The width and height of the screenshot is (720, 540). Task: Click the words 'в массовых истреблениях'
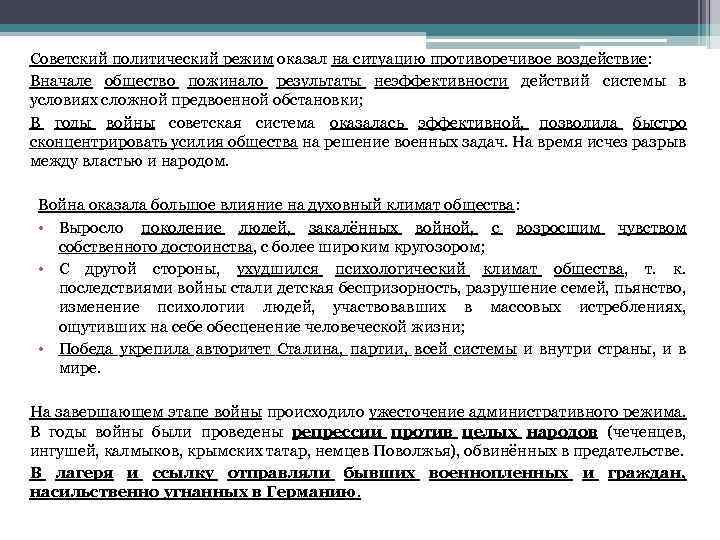pyautogui.click(x=574, y=308)
